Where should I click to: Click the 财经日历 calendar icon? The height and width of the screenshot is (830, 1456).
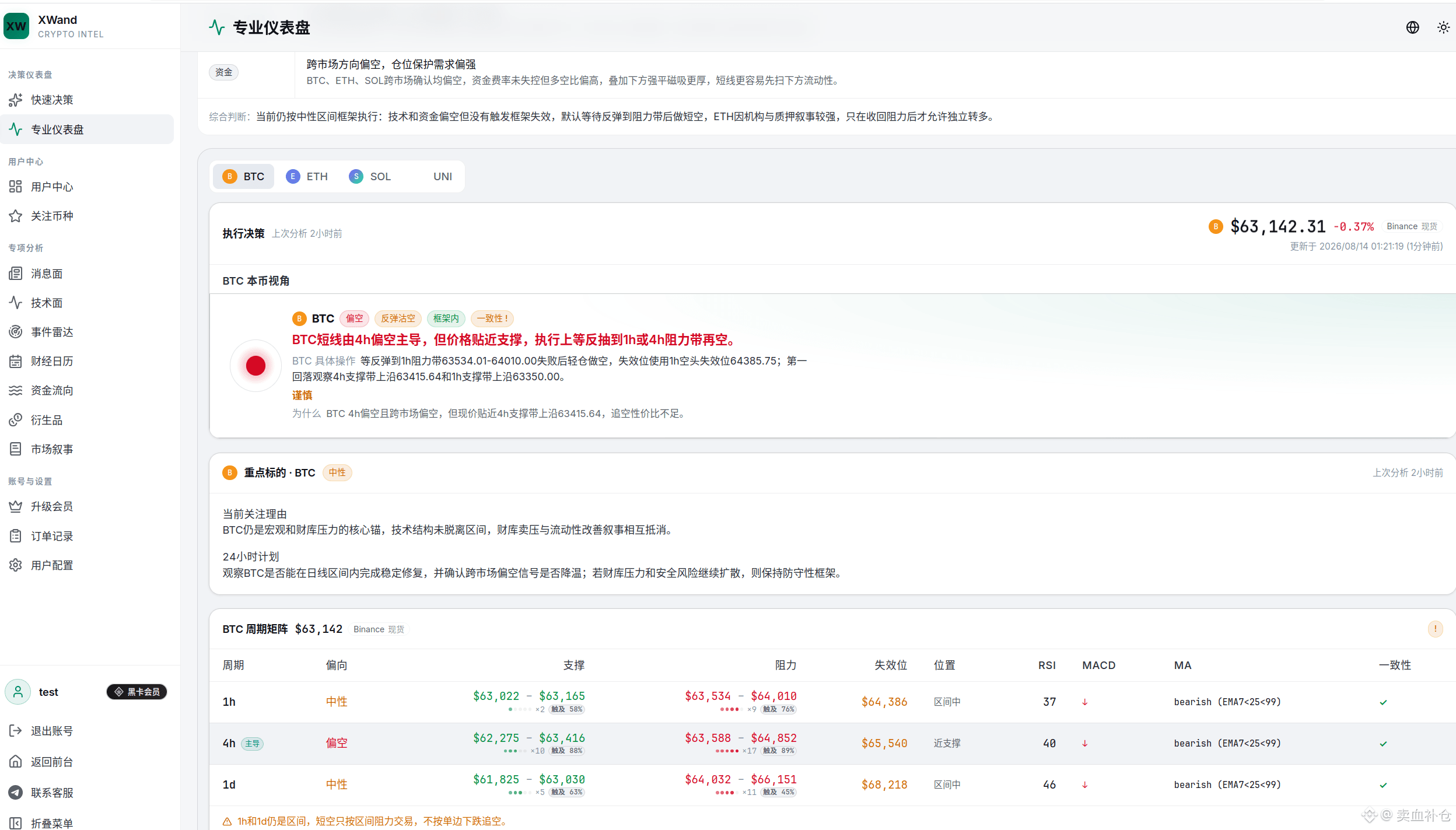(16, 361)
